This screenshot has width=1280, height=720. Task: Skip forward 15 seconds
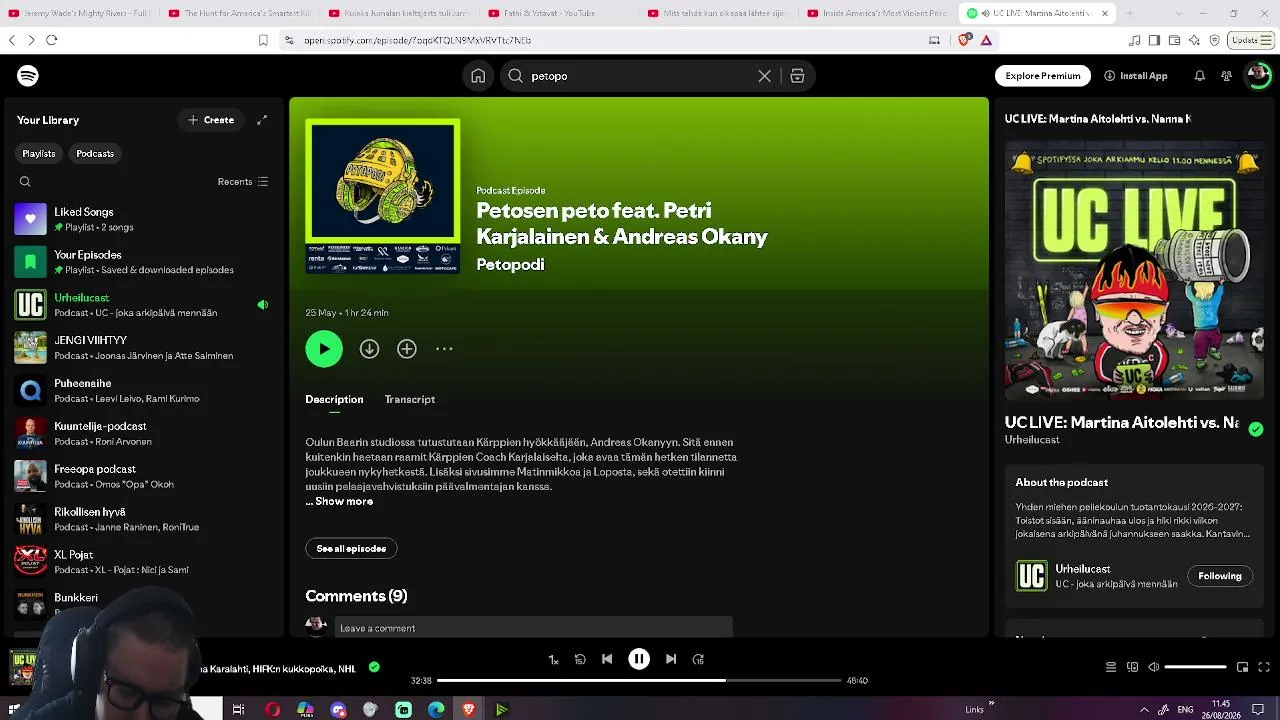(x=698, y=660)
